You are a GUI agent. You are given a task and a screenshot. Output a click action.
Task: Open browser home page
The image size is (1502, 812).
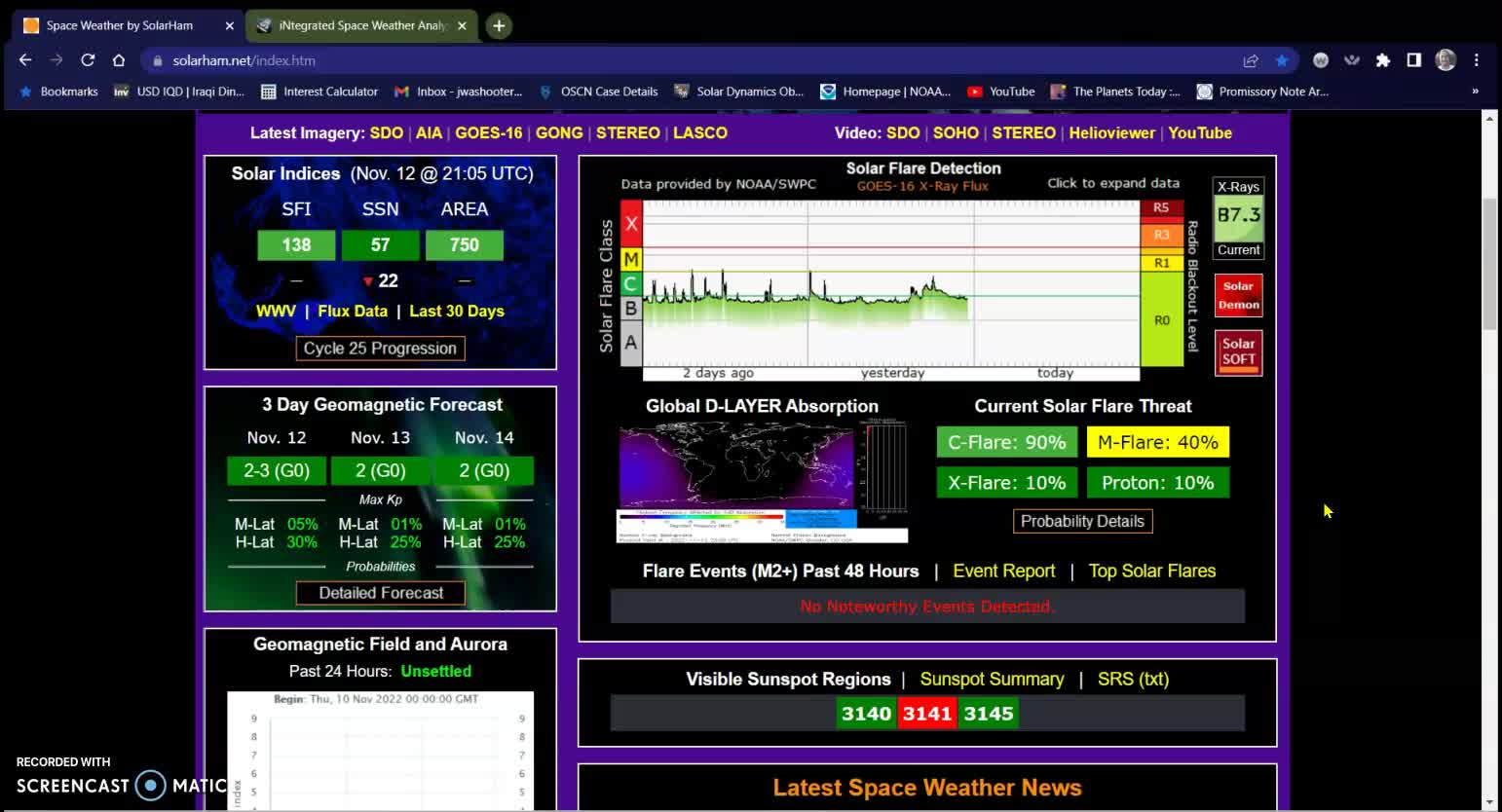pos(119,60)
